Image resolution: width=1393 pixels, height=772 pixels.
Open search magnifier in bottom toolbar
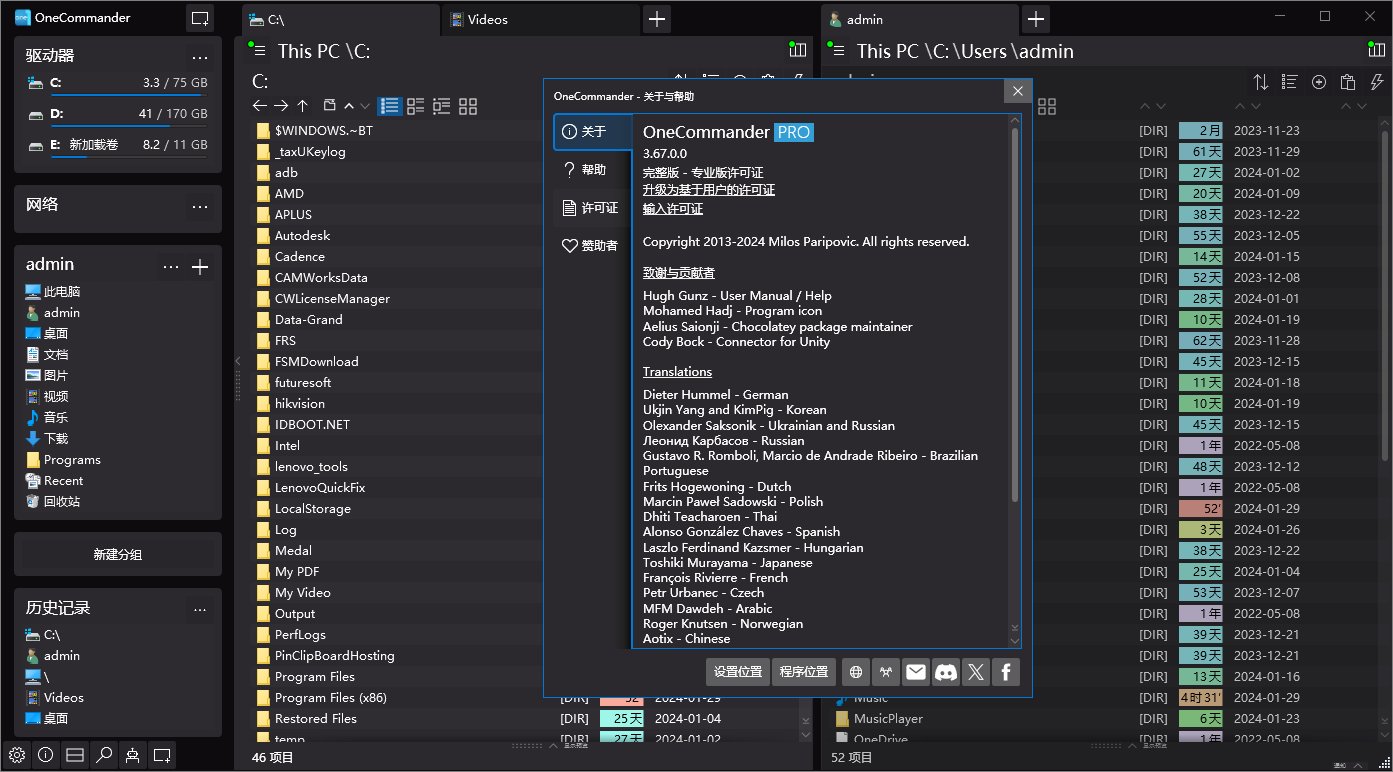tap(104, 755)
